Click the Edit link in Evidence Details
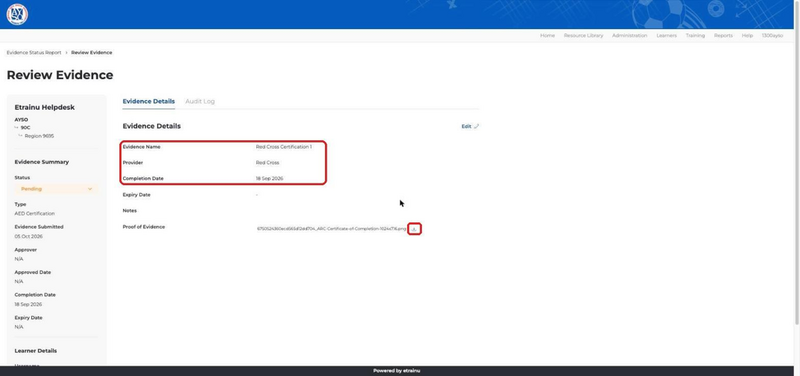 coord(466,127)
